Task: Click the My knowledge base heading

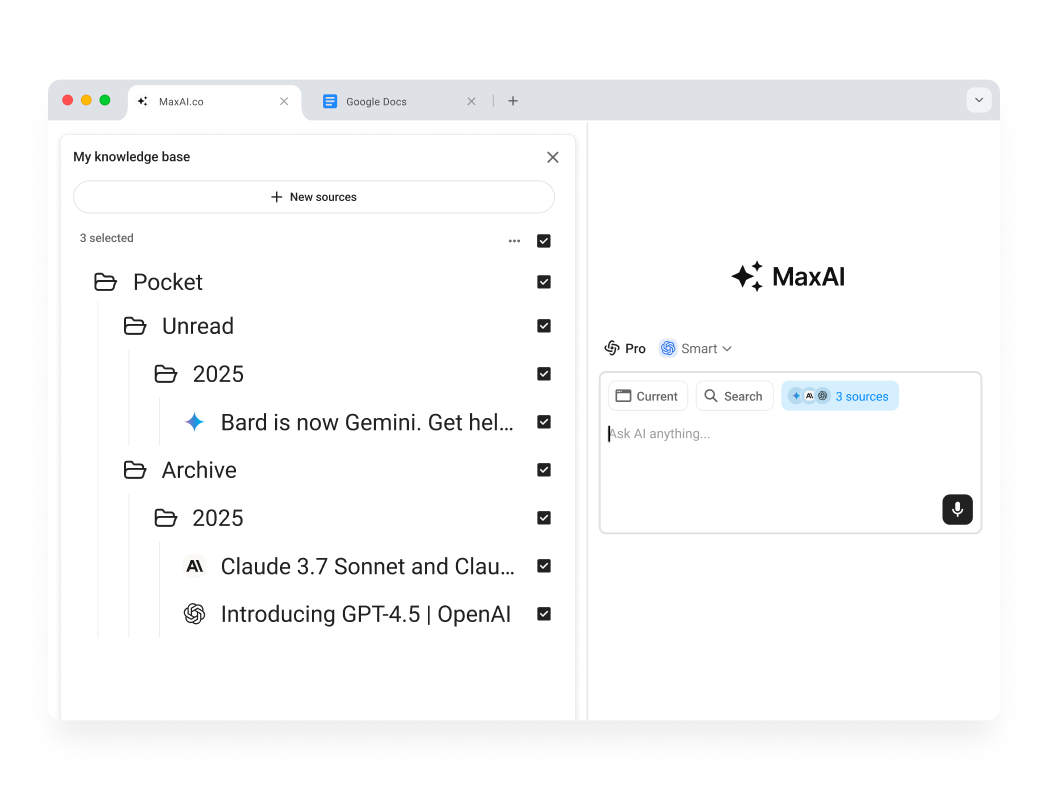Action: 132,156
